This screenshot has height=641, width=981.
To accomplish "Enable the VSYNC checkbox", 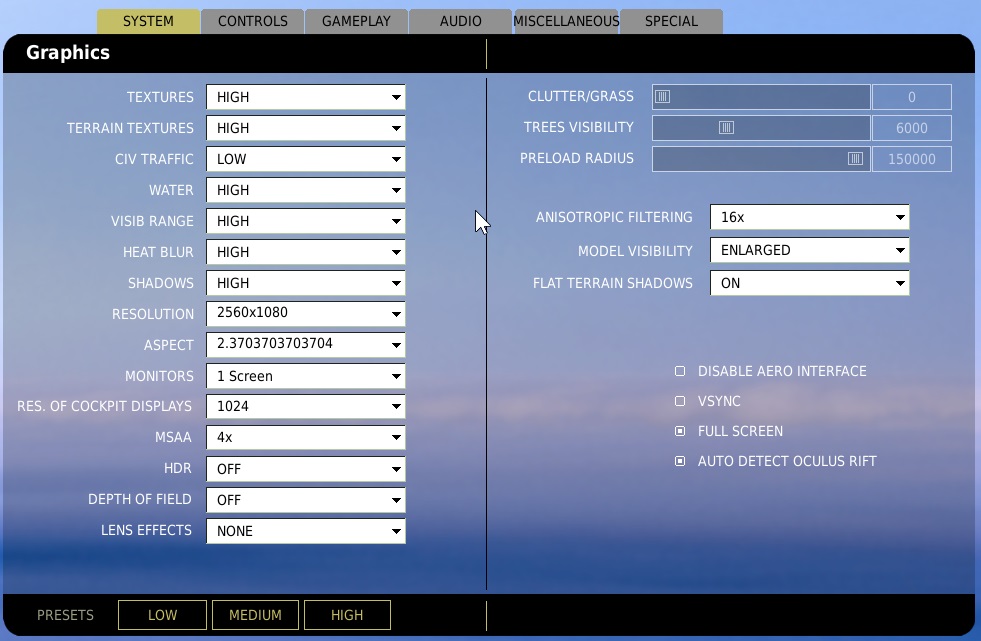I will tap(680, 401).
